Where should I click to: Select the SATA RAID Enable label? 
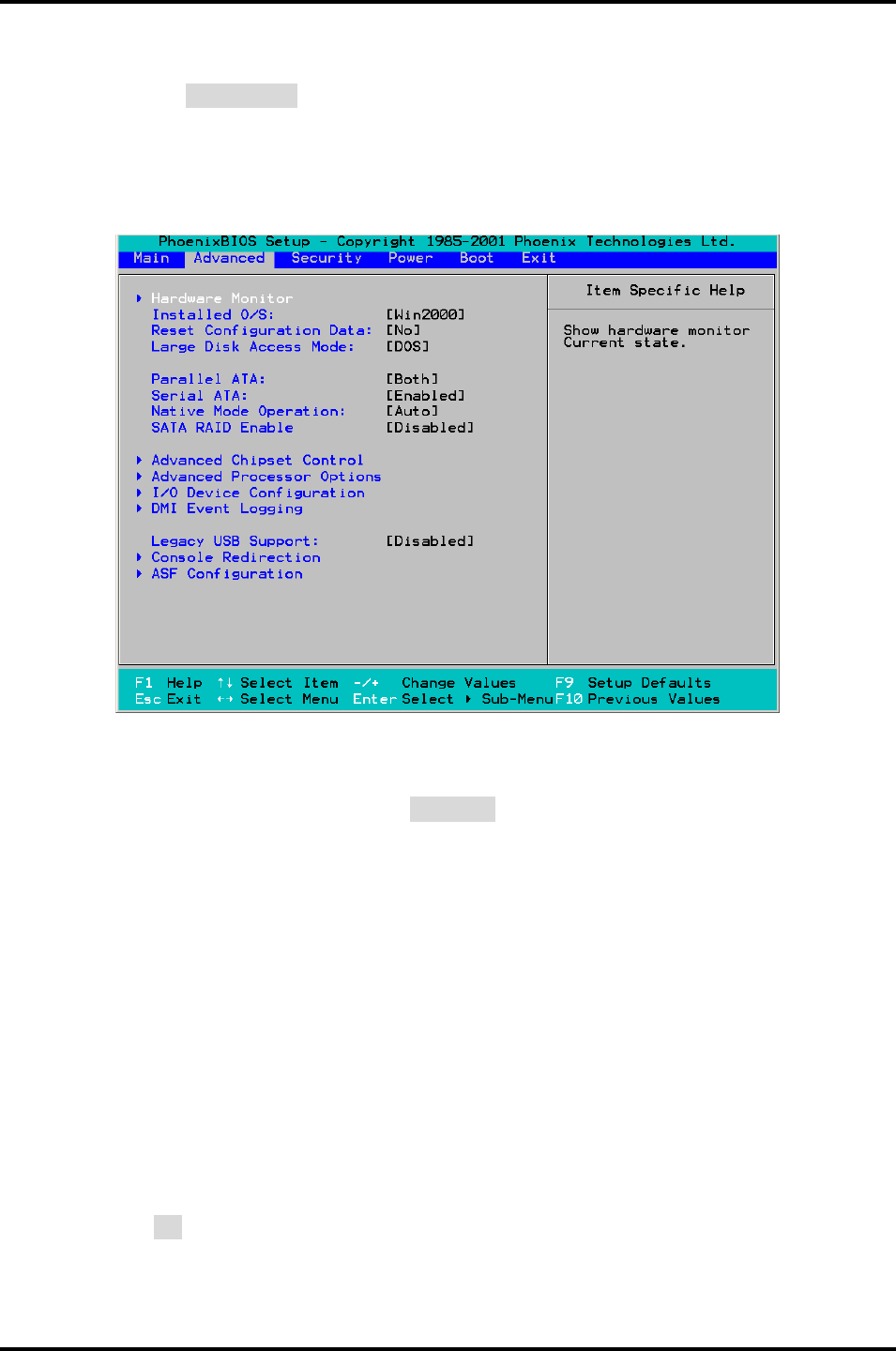point(222,428)
